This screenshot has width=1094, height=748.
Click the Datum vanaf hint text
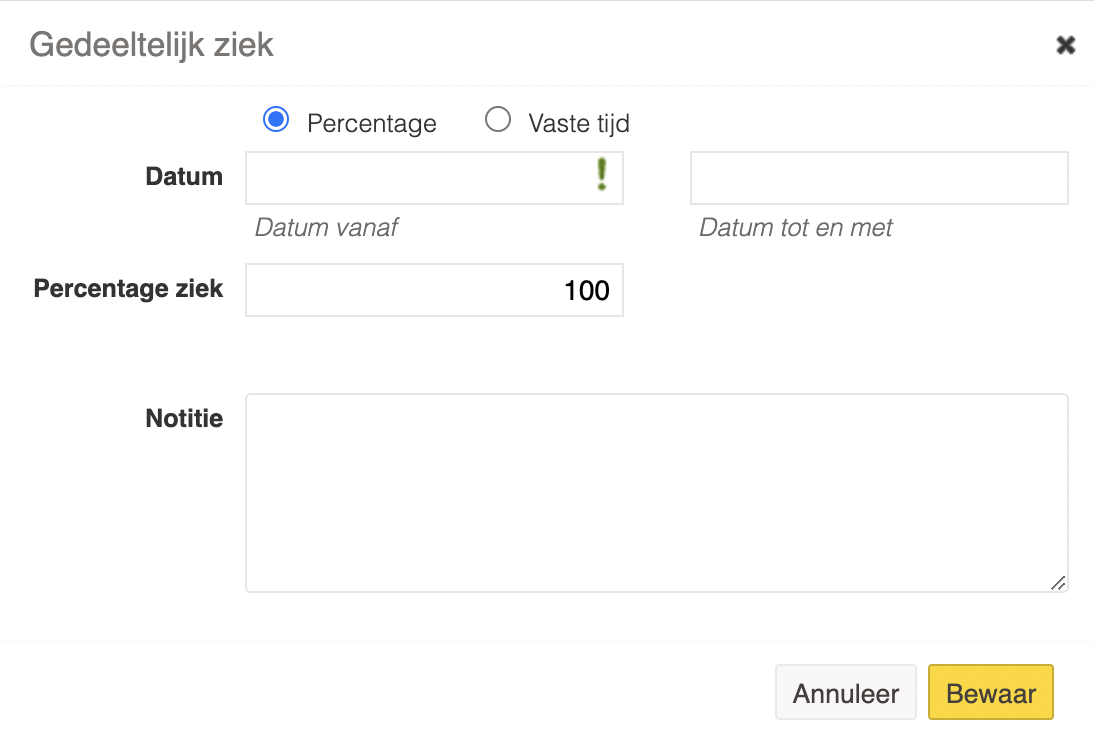327,227
